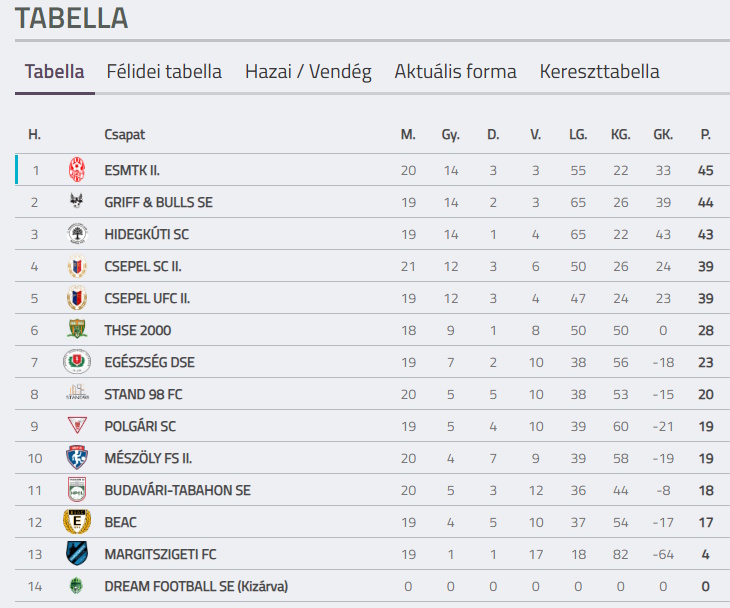Click the Hidegkúti SC team logo
The width and height of the screenshot is (730, 608).
click(77, 234)
